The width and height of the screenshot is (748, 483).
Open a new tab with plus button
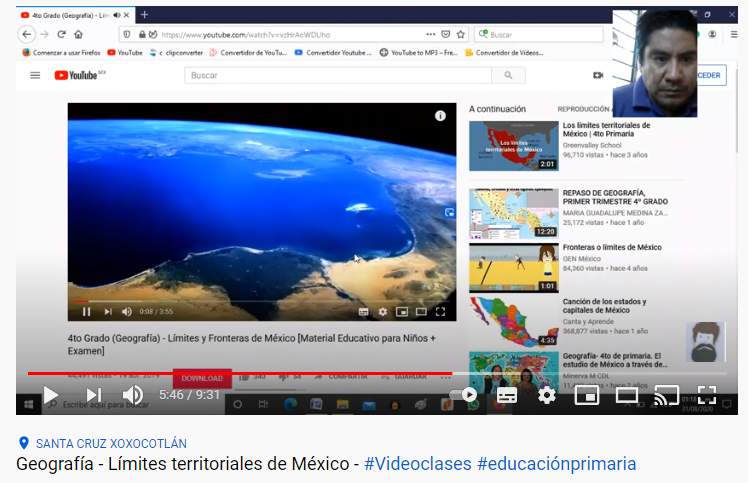[x=145, y=15]
